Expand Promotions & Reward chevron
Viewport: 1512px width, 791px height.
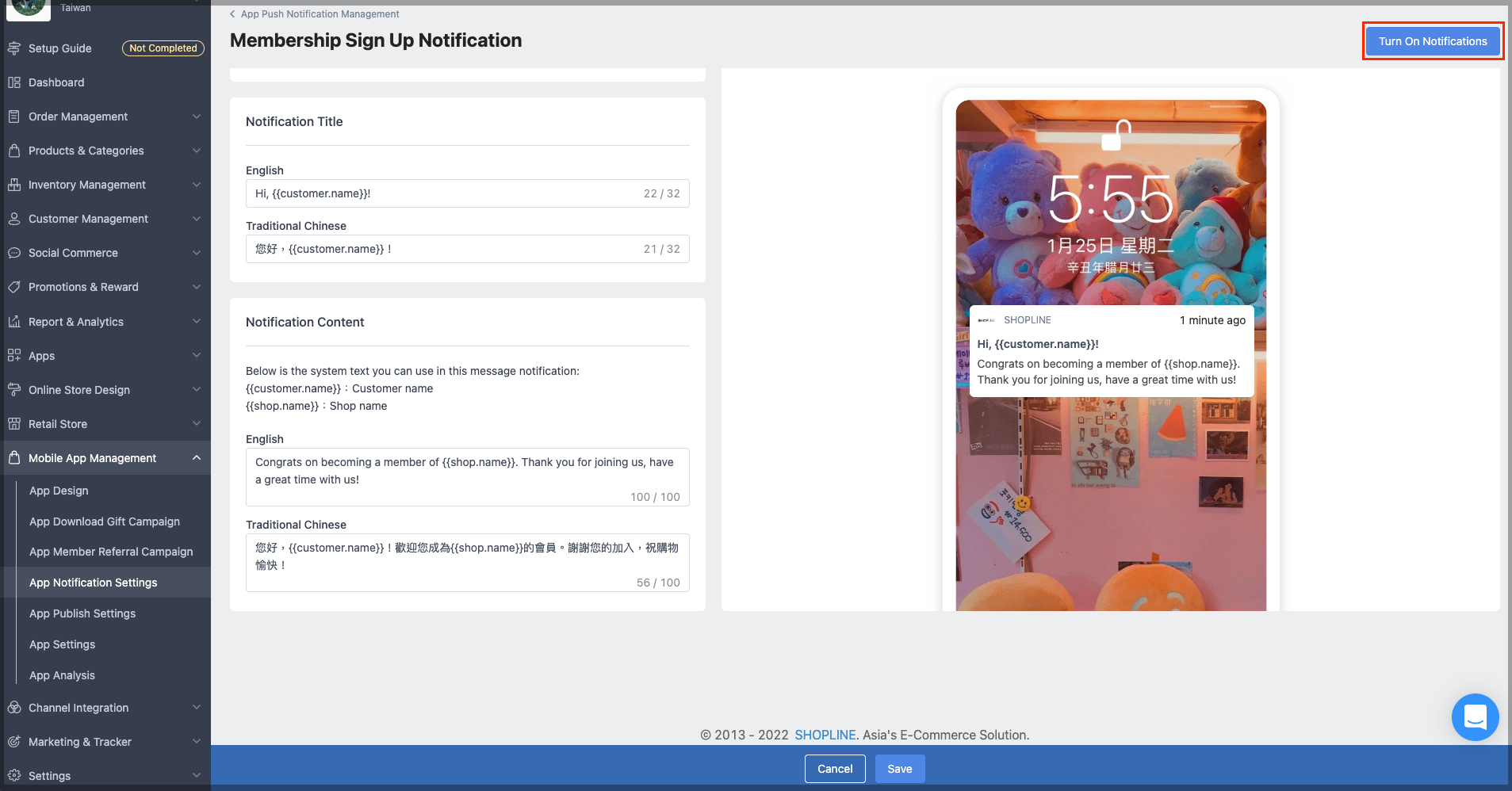pos(197,287)
